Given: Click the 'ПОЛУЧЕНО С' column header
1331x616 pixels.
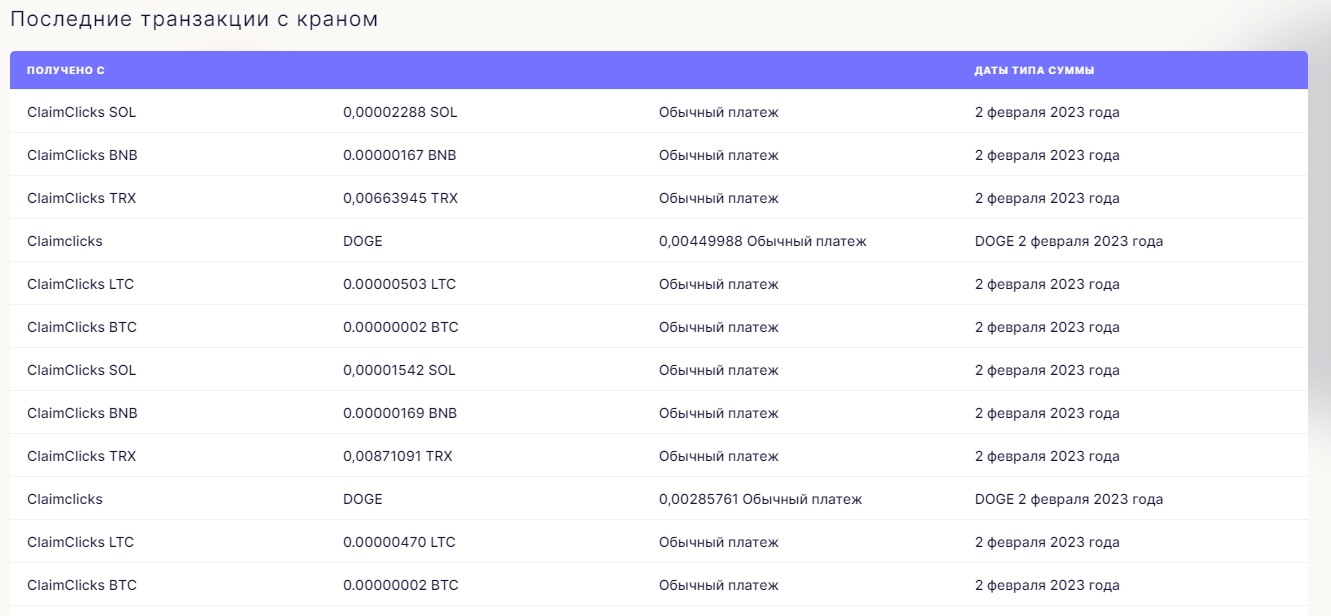Looking at the screenshot, I should click(66, 71).
